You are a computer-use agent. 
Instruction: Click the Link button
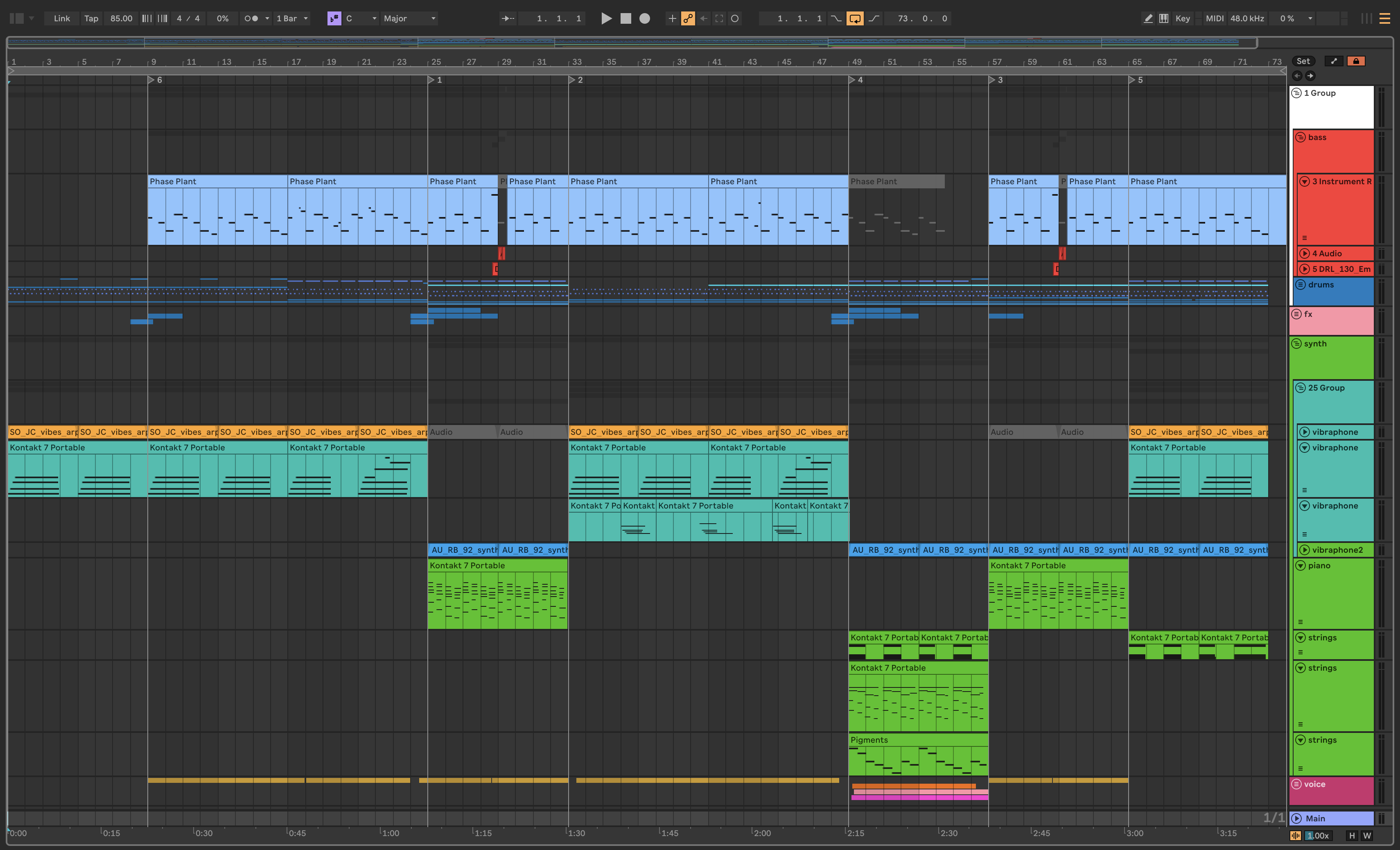(61, 18)
